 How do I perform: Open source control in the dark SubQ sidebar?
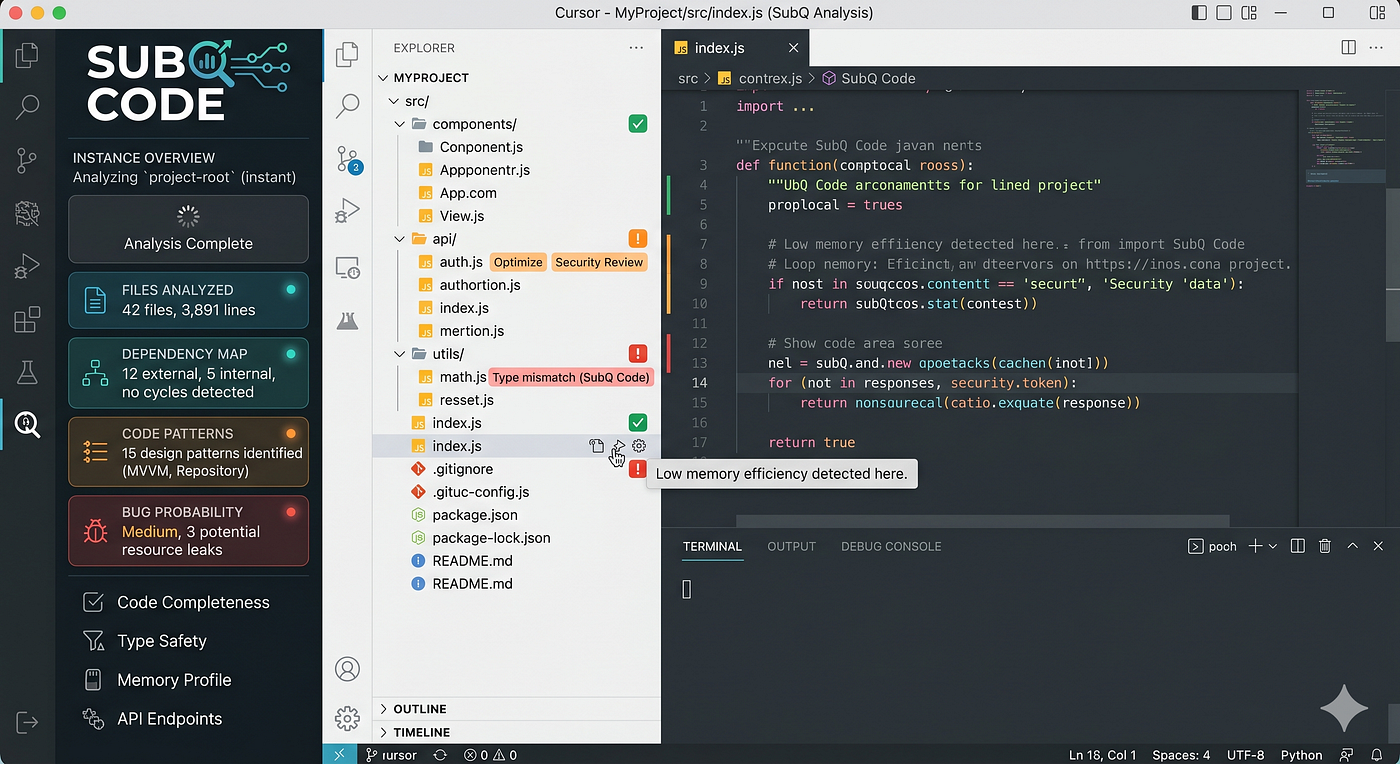tap(27, 160)
